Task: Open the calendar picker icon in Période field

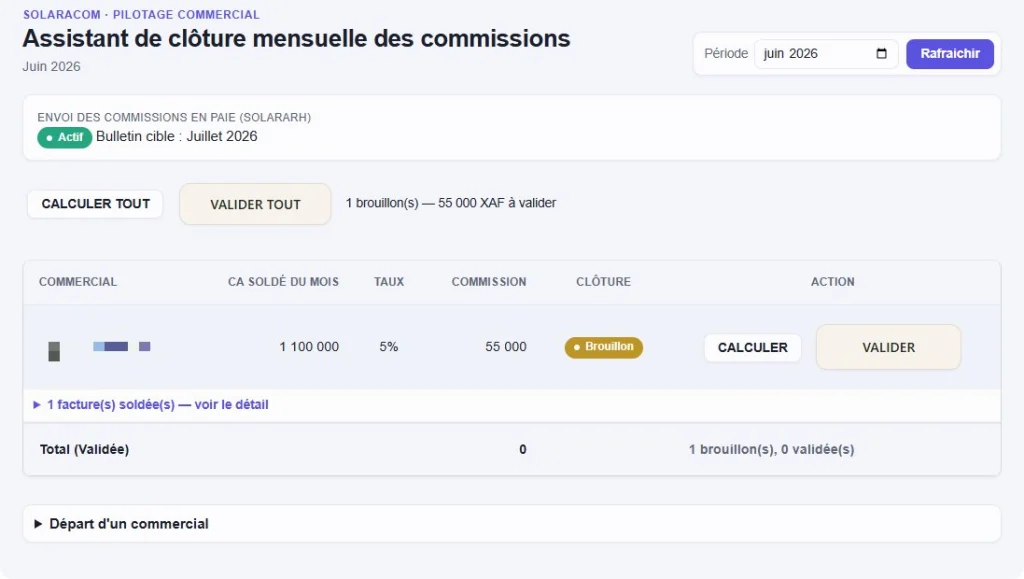Action: click(881, 54)
